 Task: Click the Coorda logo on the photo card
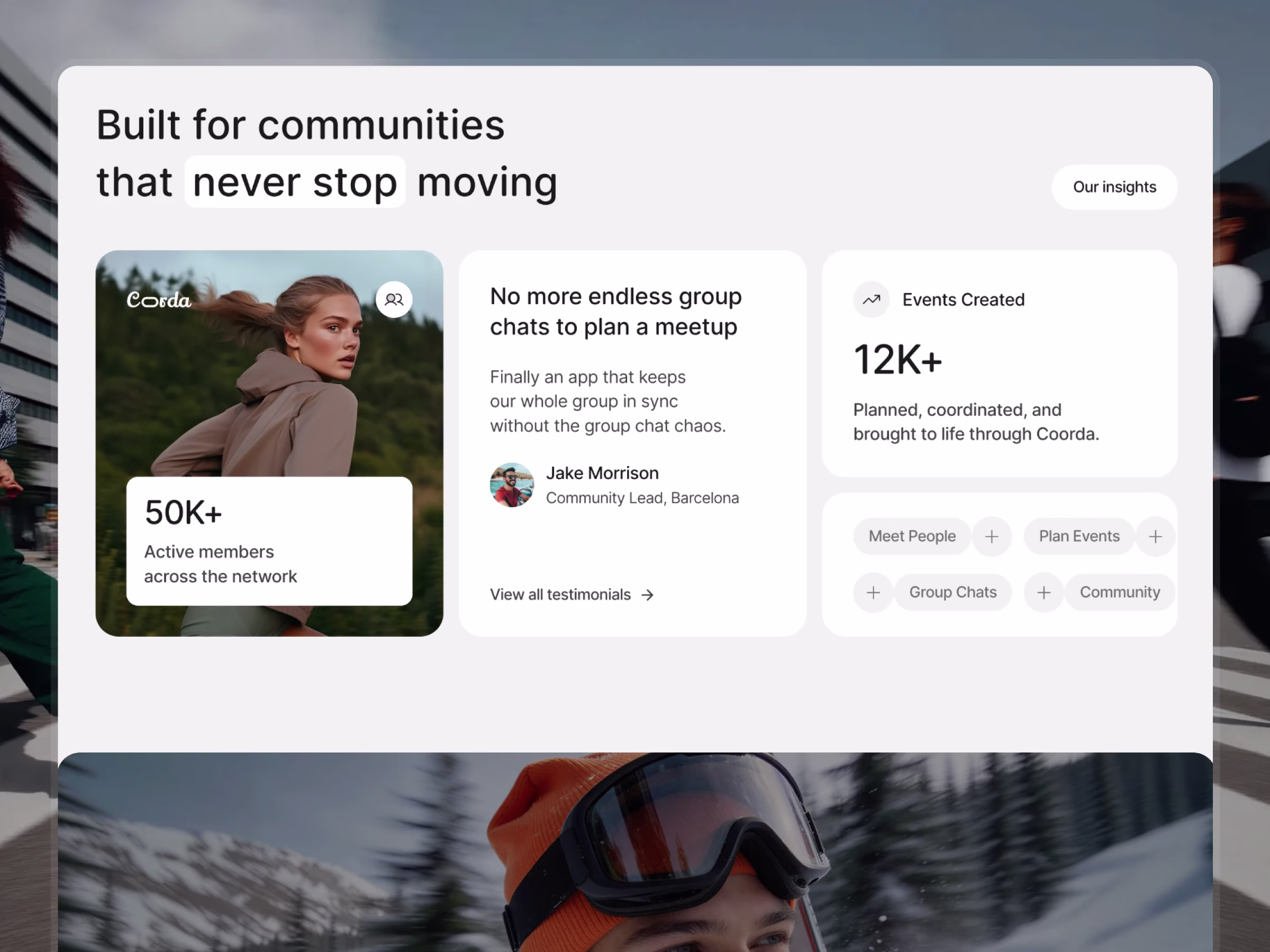pos(159,299)
